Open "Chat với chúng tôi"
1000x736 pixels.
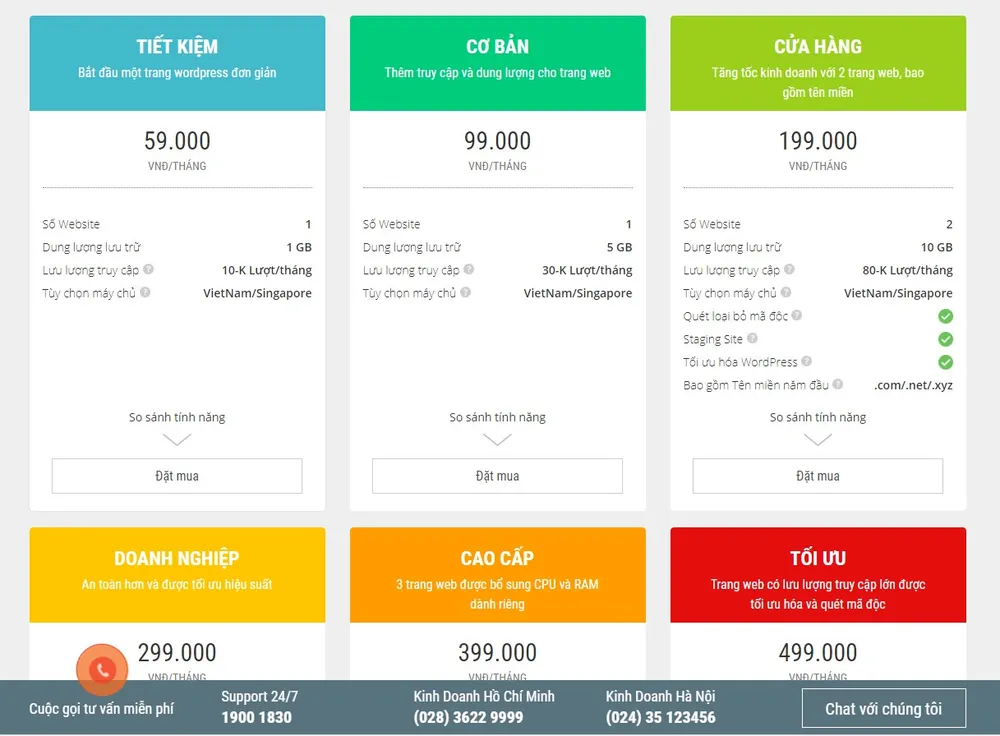point(883,708)
